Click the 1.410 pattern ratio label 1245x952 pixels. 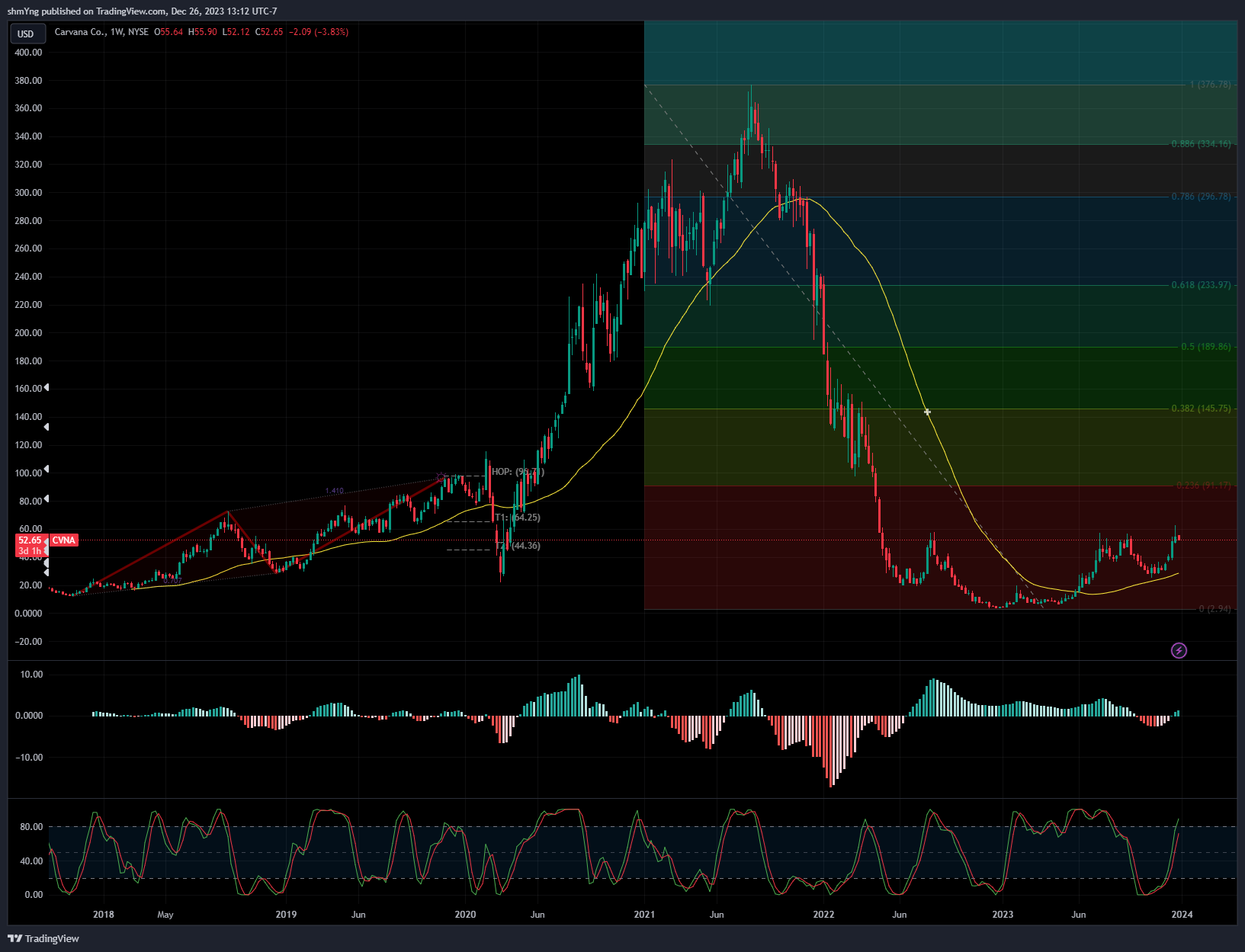pyautogui.click(x=334, y=491)
